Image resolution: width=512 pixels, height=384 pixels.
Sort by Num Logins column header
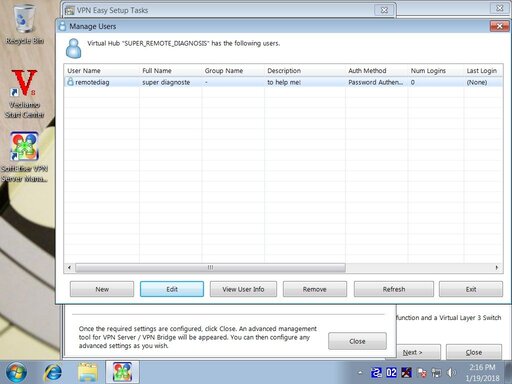point(436,70)
